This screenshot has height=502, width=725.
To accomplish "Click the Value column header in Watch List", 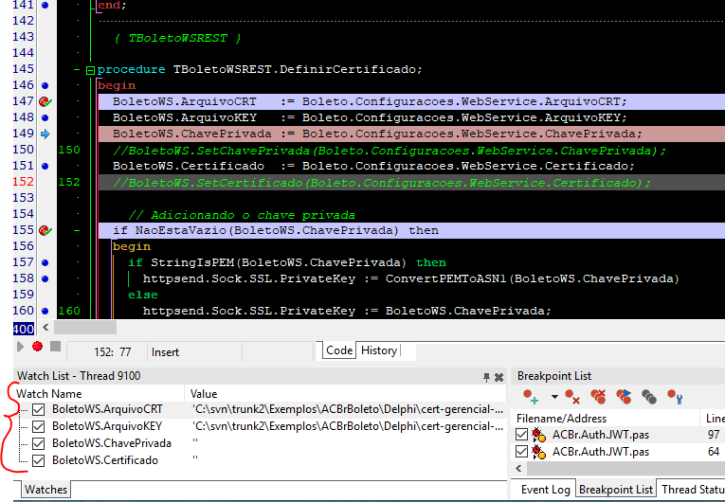I will 346,394.
